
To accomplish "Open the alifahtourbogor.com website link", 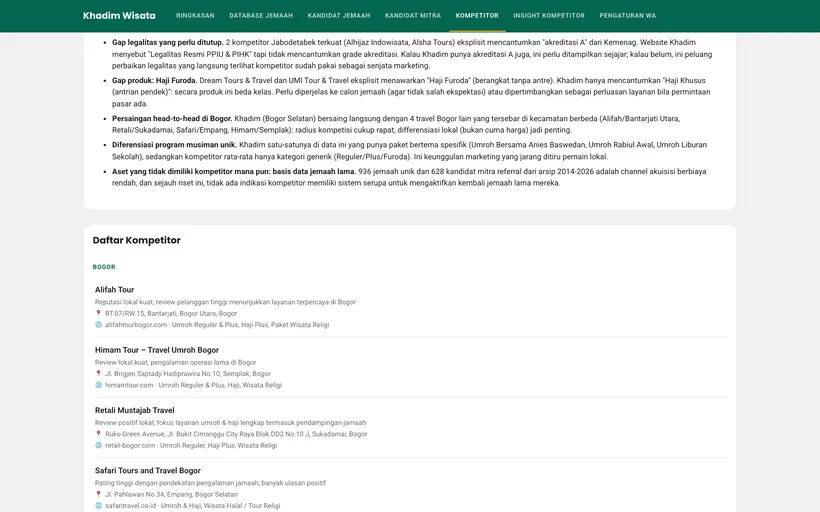I will [x=136, y=325].
